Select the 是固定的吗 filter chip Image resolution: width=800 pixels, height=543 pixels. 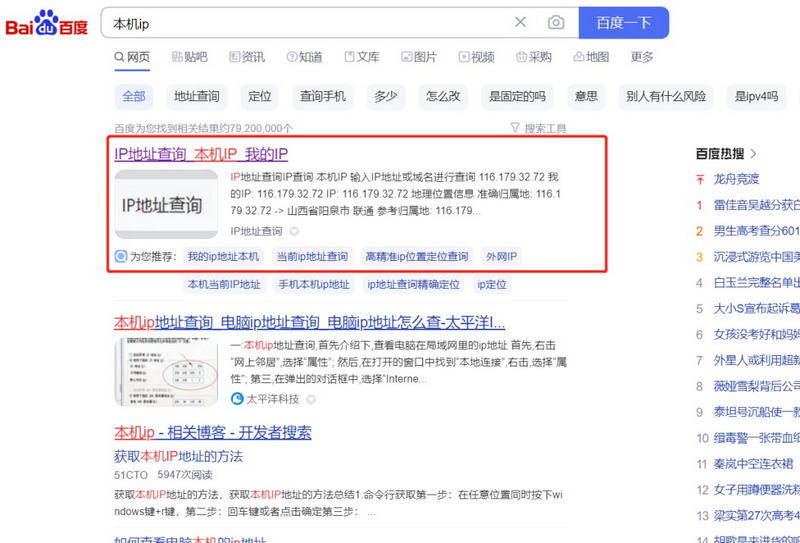[517, 96]
